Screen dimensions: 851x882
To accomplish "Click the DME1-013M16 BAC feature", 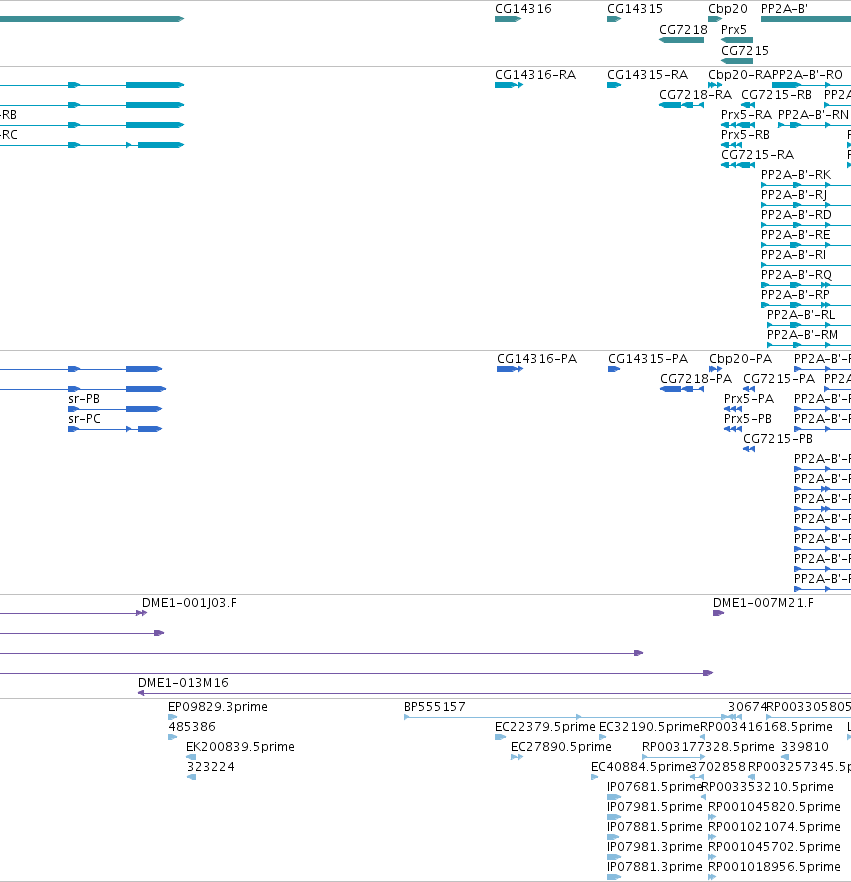I will click(x=494, y=693).
